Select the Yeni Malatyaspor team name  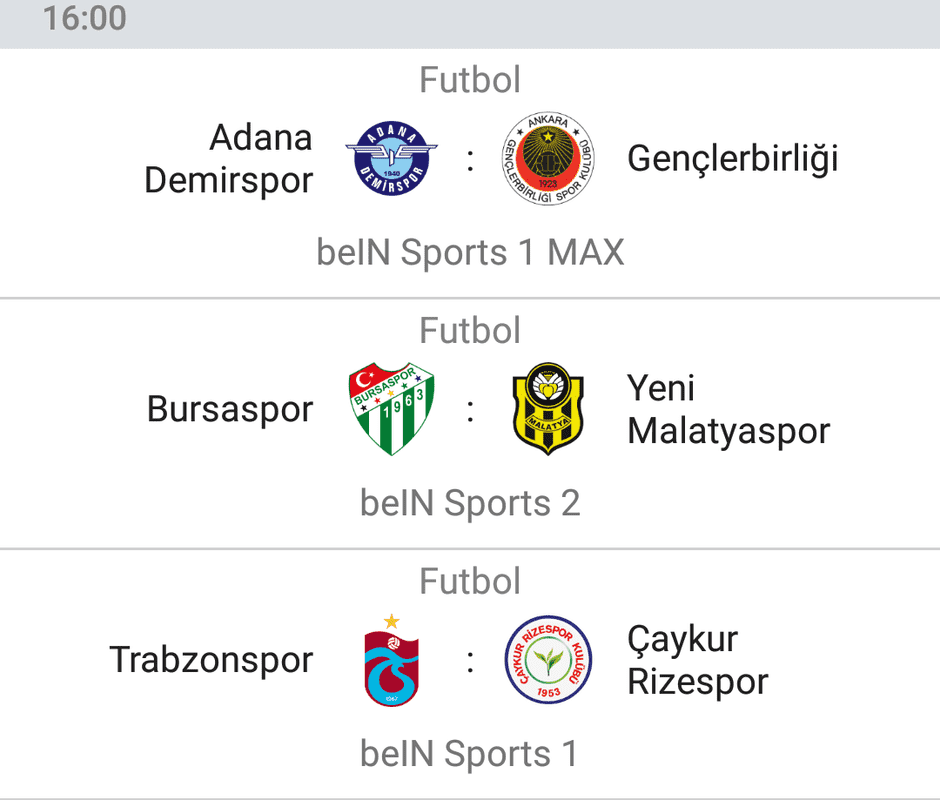pyautogui.click(x=728, y=410)
